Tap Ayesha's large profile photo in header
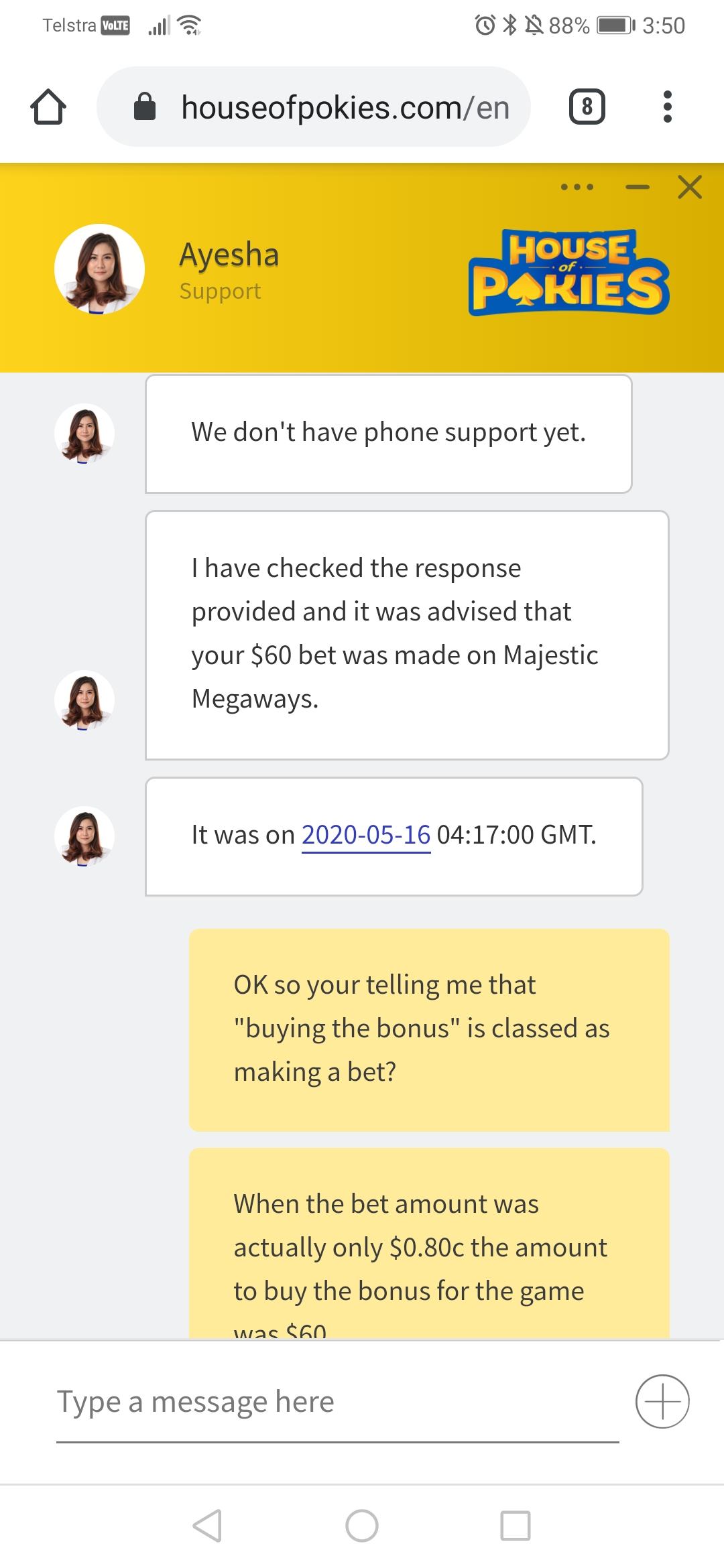This screenshot has height=1568, width=724. pos(99,269)
